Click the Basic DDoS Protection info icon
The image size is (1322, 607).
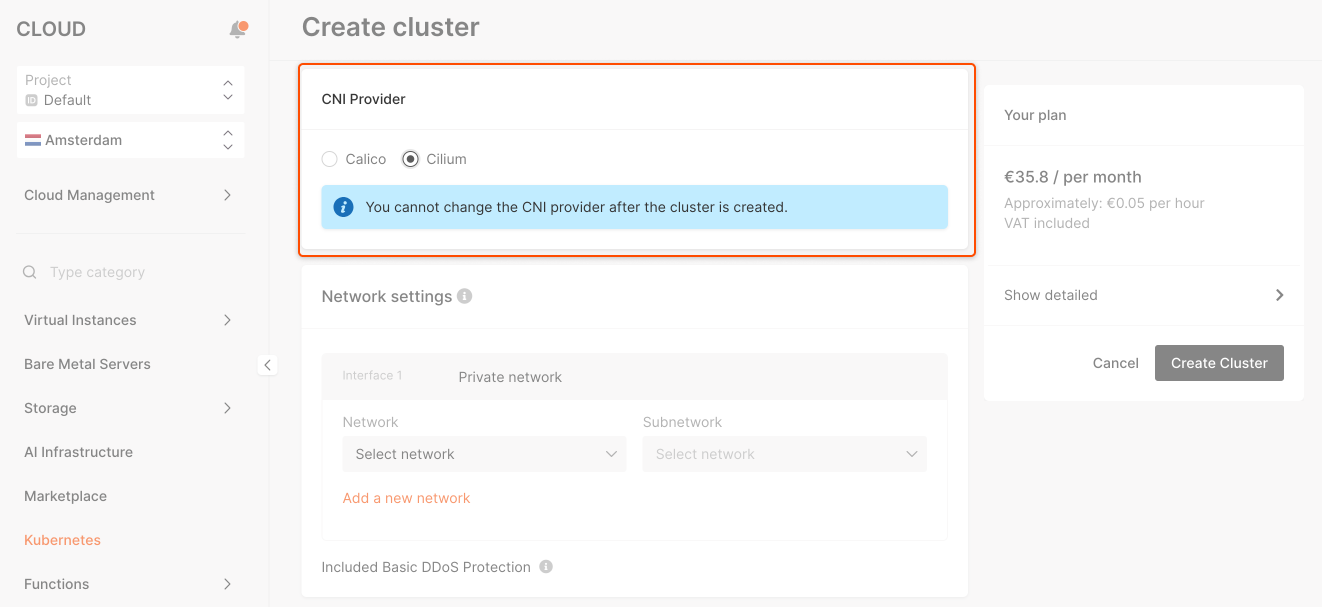[x=546, y=567]
